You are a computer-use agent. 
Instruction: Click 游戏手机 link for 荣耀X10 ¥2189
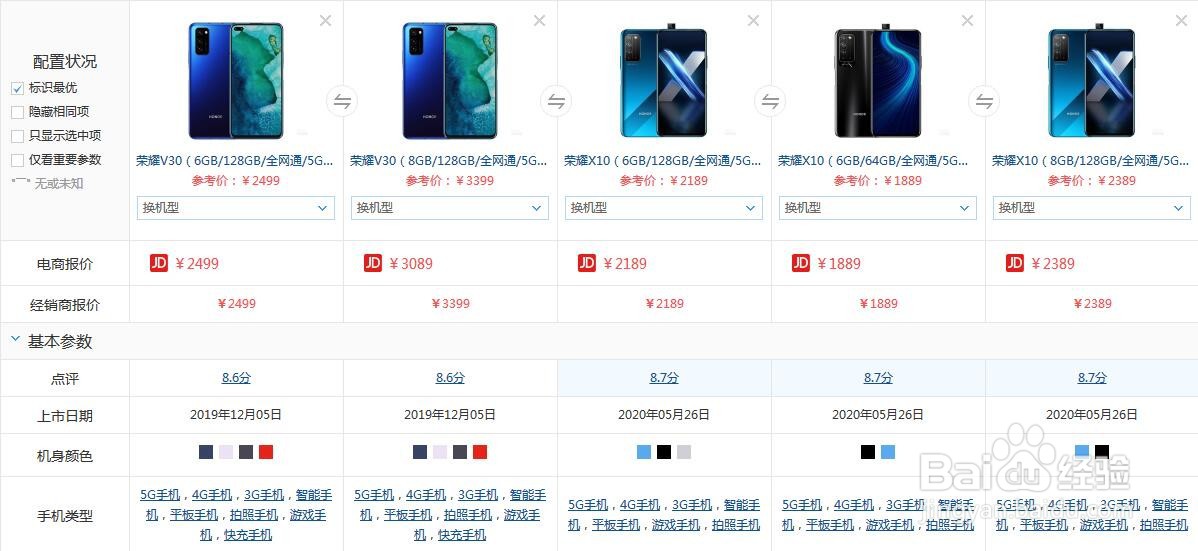tap(675, 524)
